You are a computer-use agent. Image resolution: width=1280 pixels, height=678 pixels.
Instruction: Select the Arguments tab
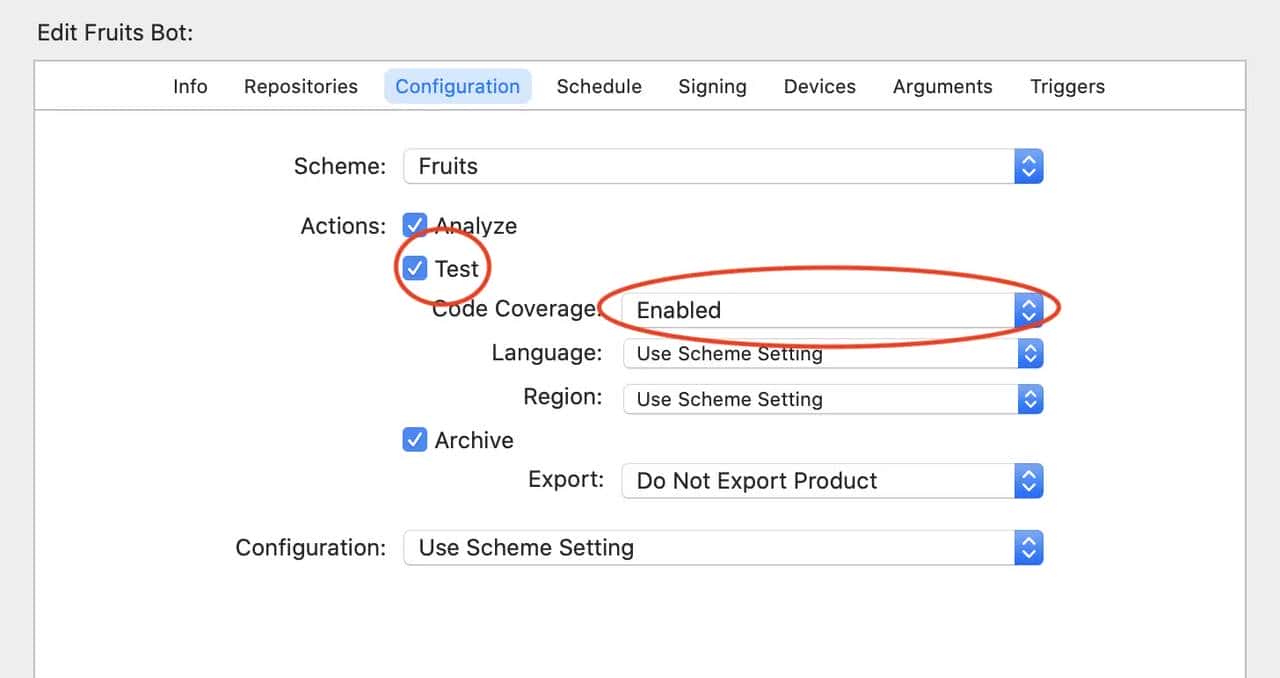(942, 86)
